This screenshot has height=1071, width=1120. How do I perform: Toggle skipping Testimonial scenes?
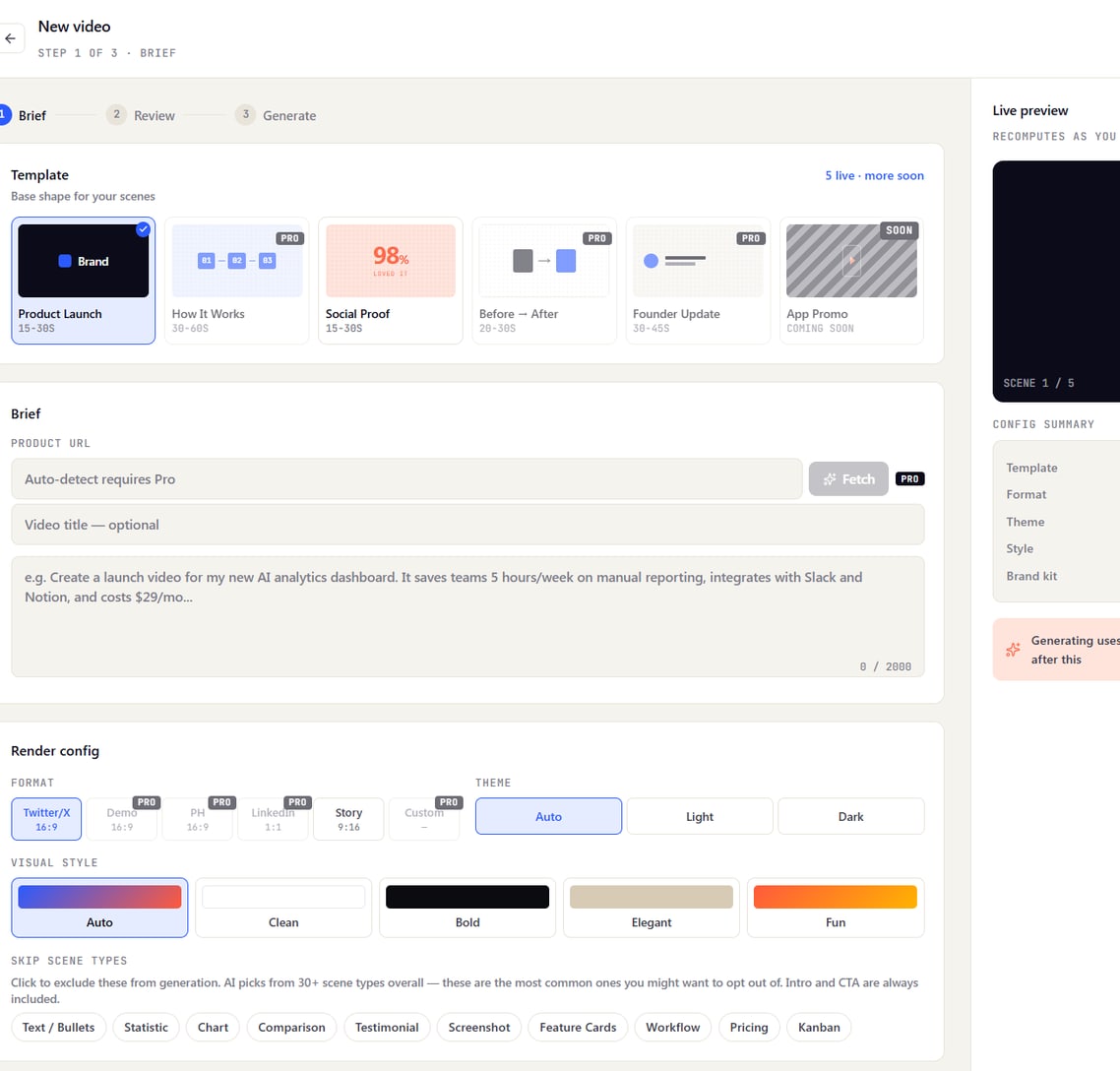click(387, 1027)
